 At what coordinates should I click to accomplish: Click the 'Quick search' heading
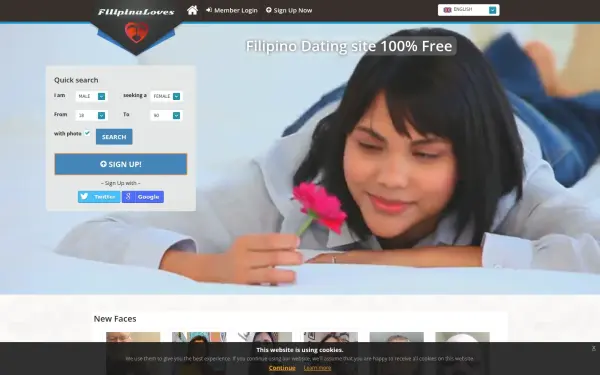click(76, 80)
